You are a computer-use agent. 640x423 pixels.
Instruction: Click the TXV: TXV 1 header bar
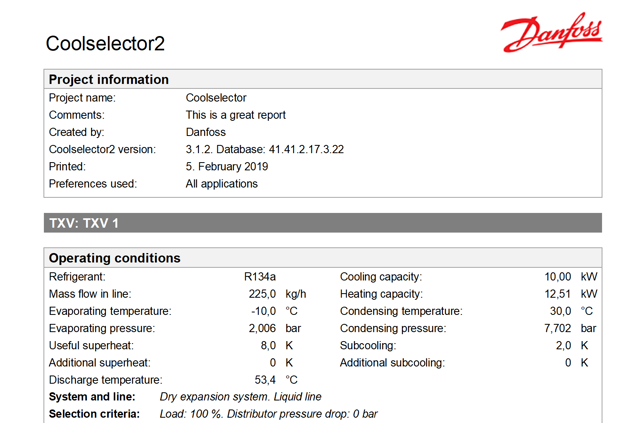pos(84,223)
